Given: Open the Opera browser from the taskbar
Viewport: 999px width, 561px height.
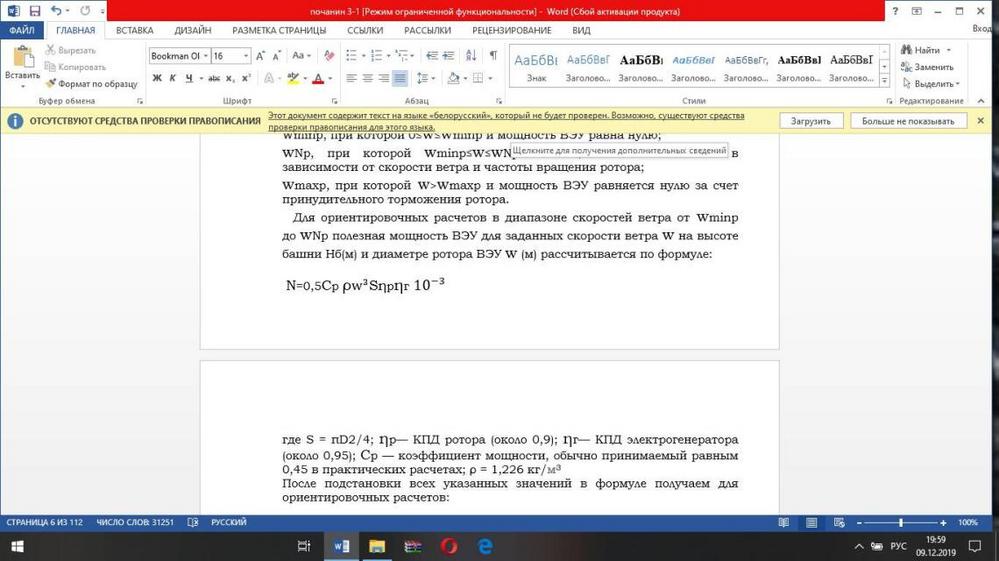Looking at the screenshot, I should coord(449,546).
